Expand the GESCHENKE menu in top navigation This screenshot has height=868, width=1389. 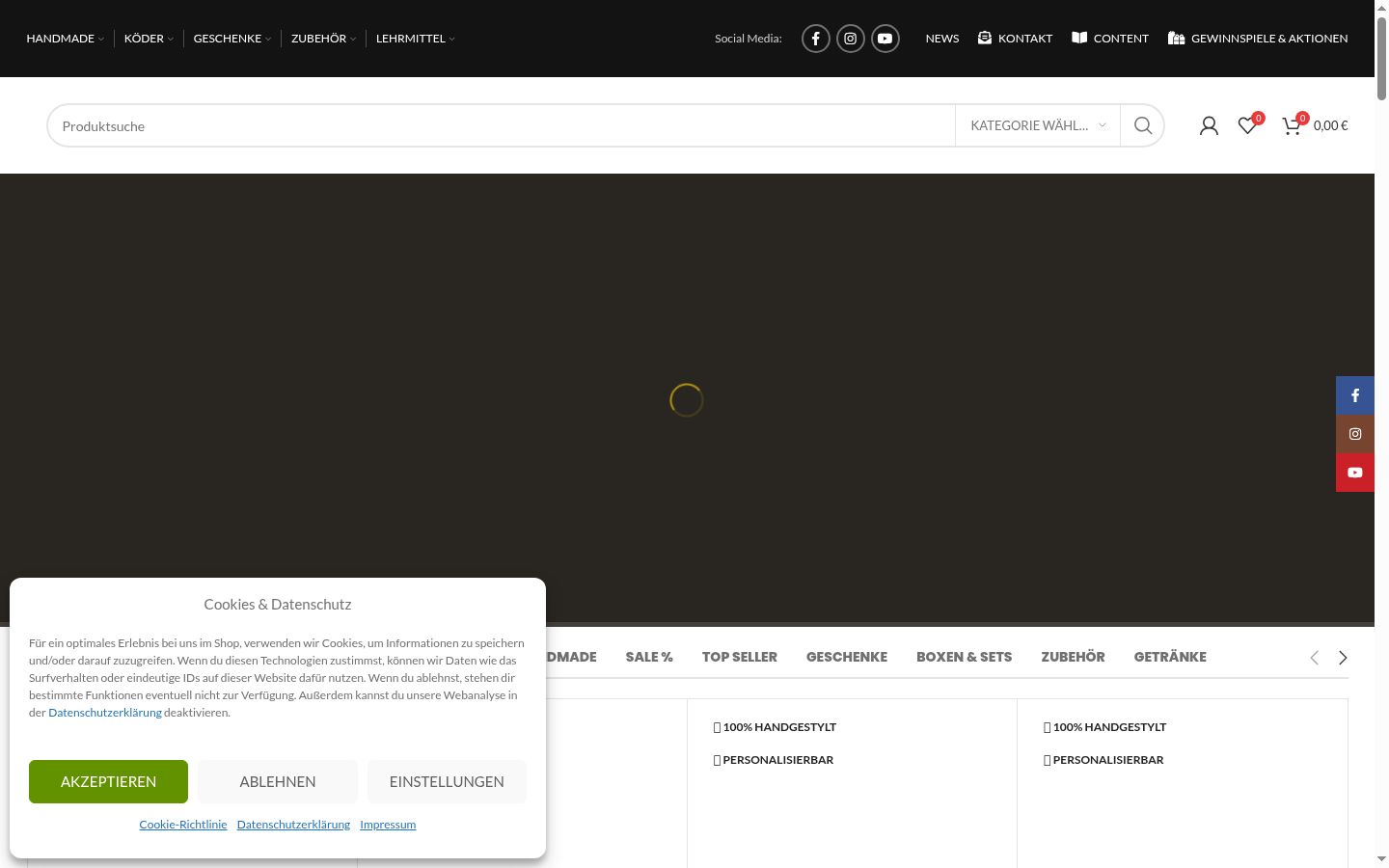pyautogui.click(x=232, y=39)
